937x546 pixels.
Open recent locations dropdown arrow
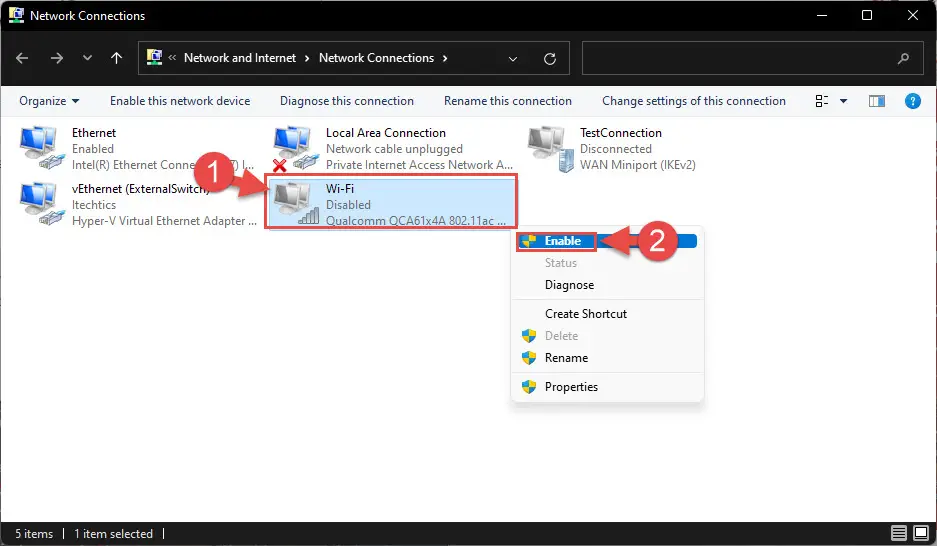(87, 58)
